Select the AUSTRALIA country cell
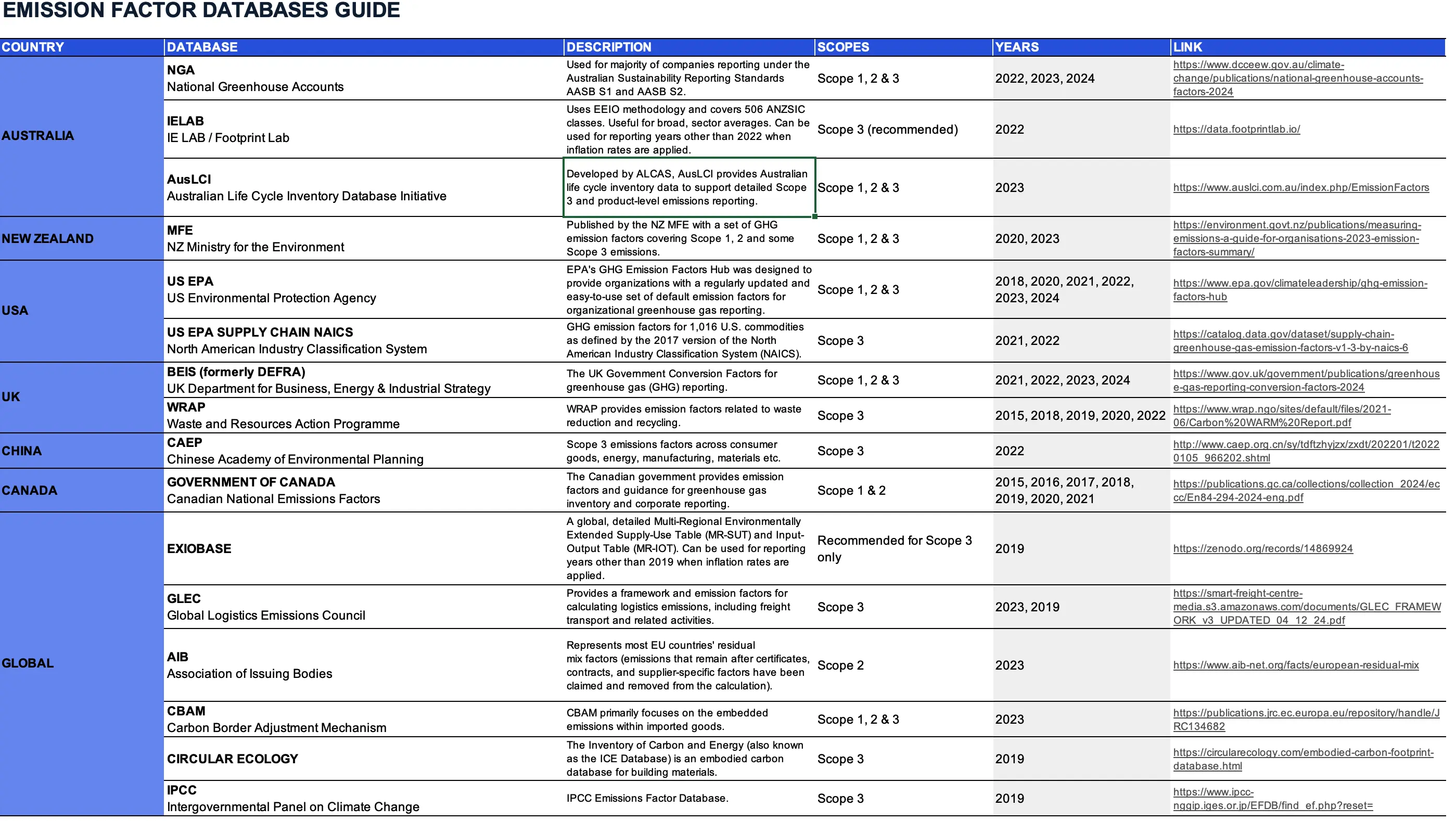Viewport: 1456px width, 821px height. [x=82, y=136]
